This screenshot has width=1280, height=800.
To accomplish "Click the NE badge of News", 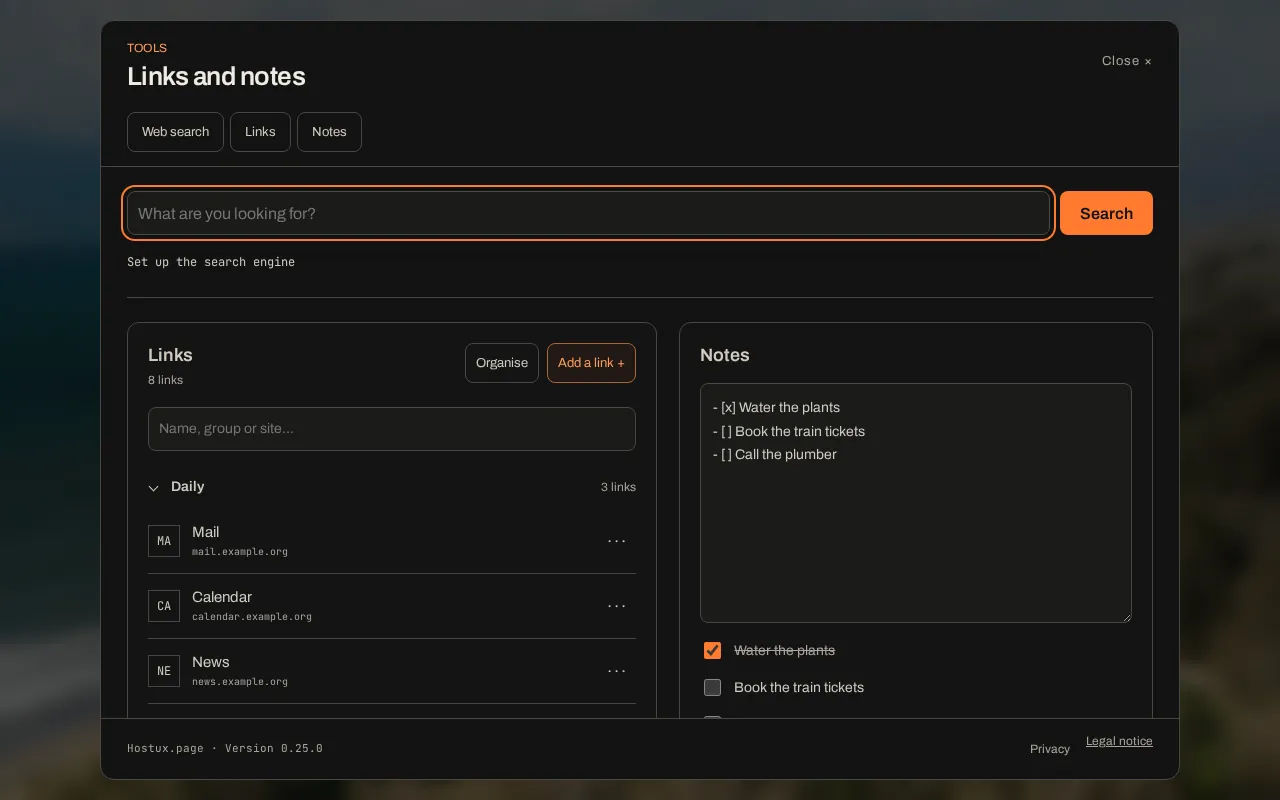I will [x=164, y=671].
